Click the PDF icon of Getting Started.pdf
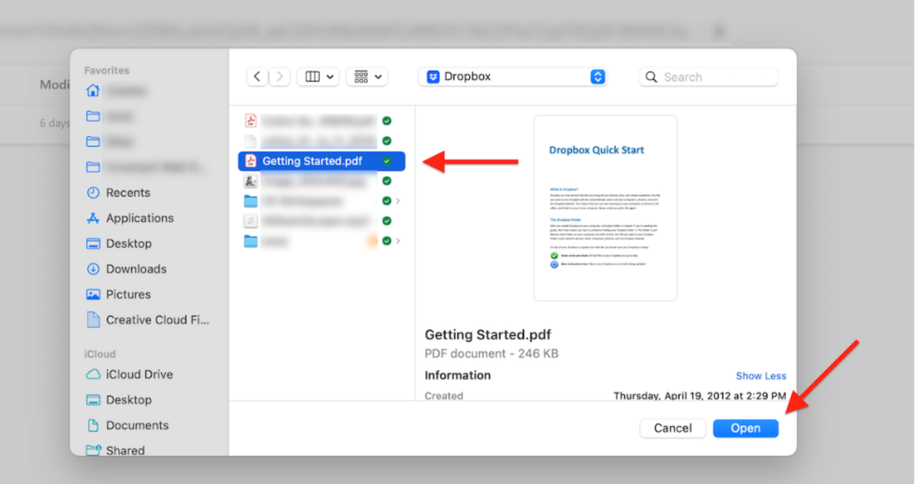Viewport: 915px width, 484px height. (x=250, y=161)
